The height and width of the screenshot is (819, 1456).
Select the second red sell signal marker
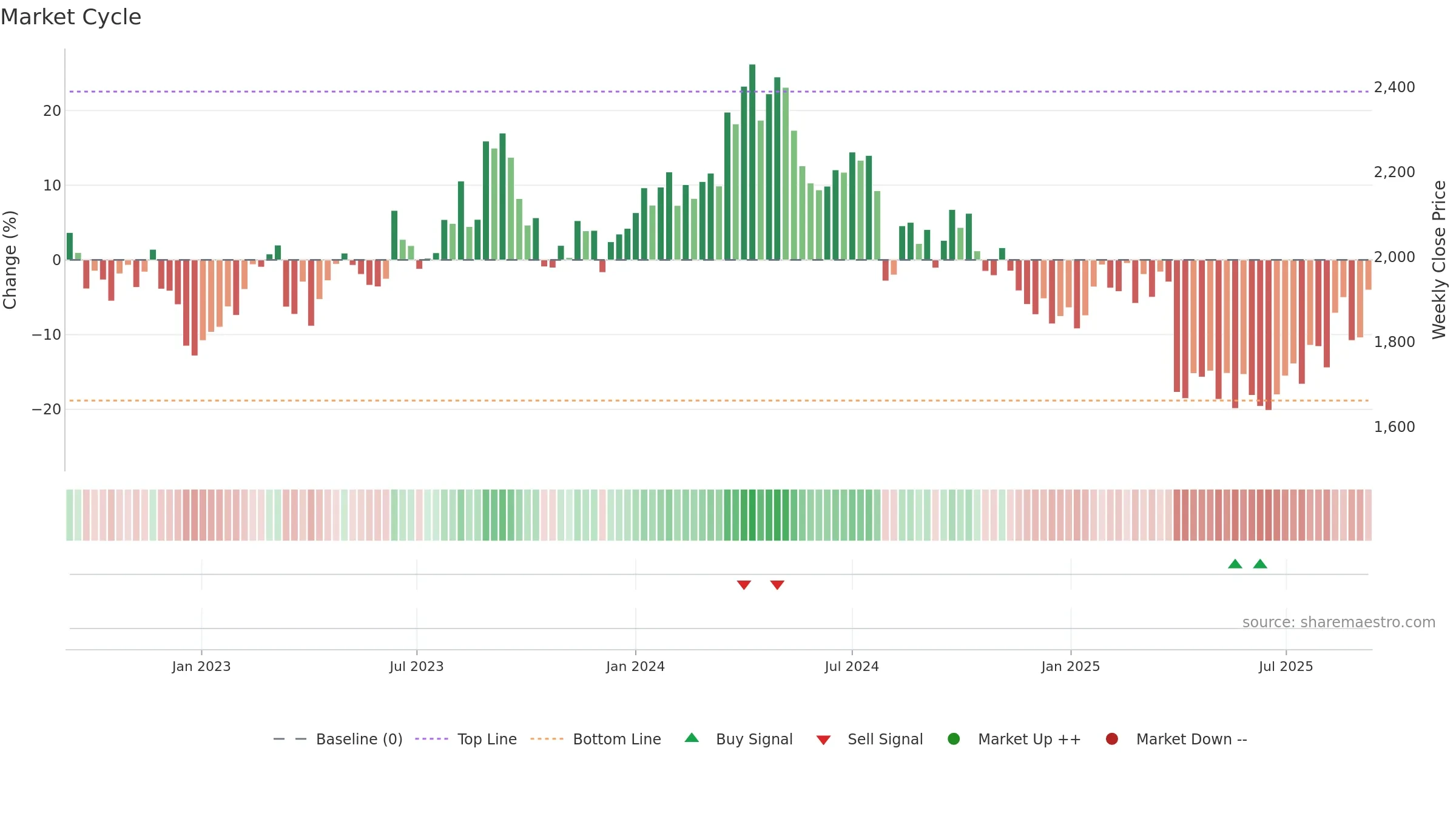click(x=777, y=585)
